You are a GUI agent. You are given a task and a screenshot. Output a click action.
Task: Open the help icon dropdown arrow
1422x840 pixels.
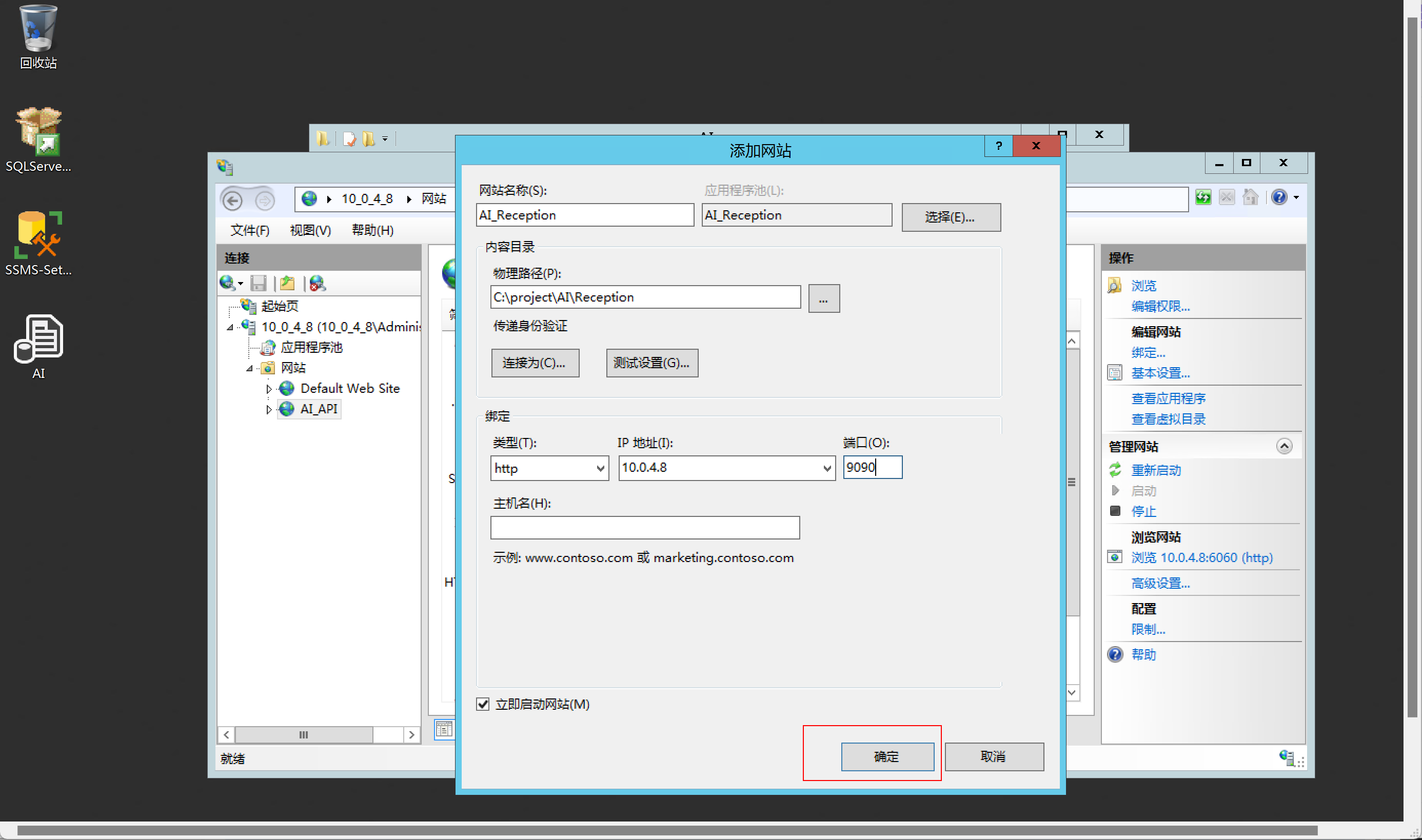click(1296, 197)
